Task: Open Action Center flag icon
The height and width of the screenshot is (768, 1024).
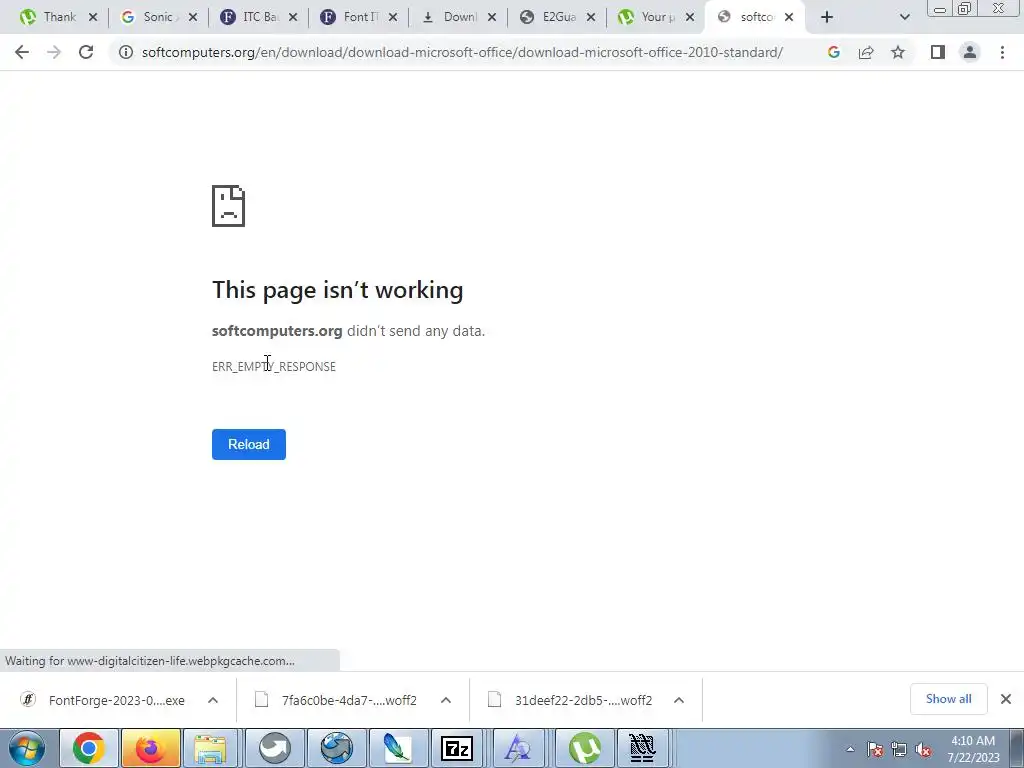Action: [875, 750]
